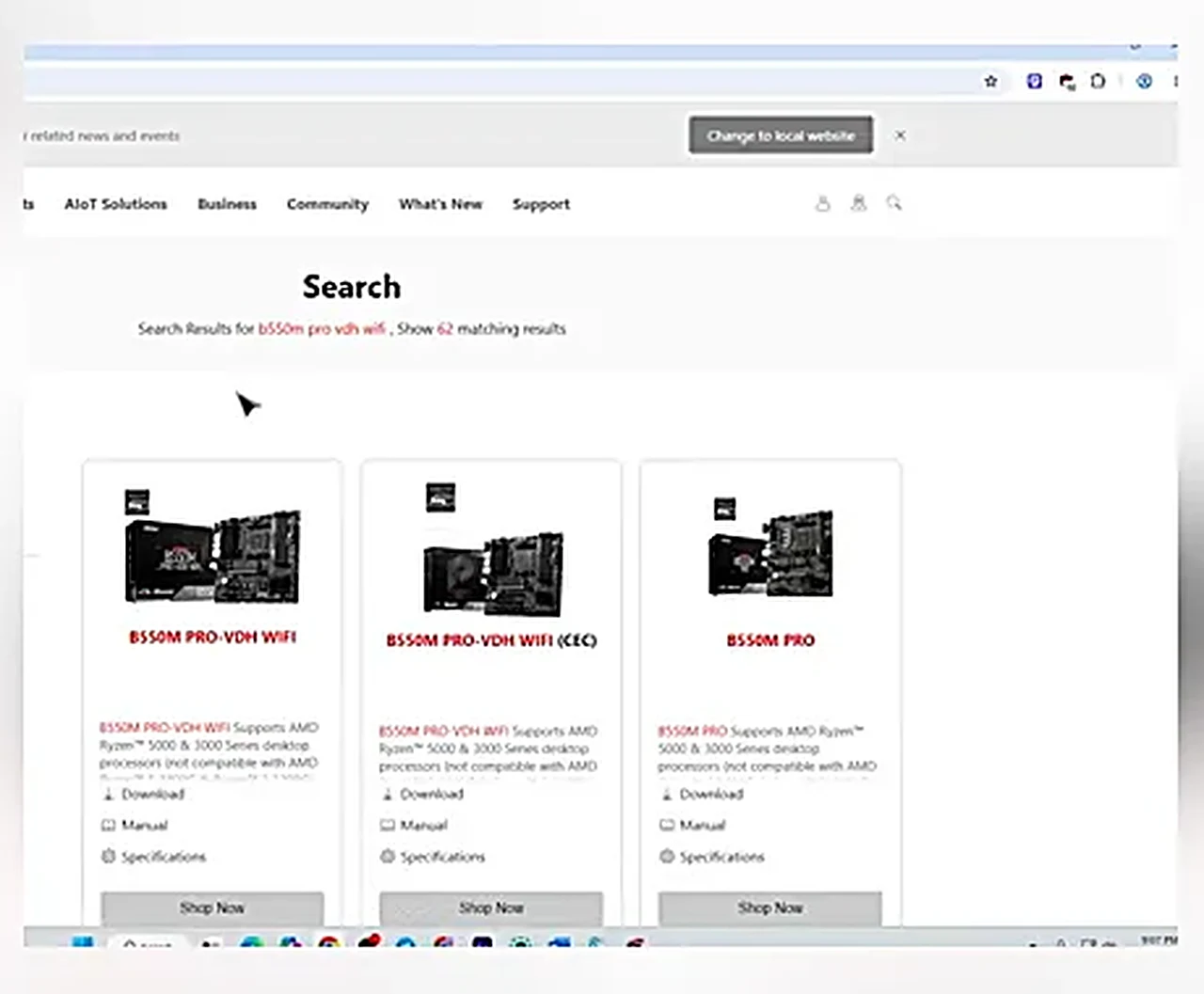Open the MSI site search magnifier icon
This screenshot has height=994, width=1204.
(x=894, y=203)
